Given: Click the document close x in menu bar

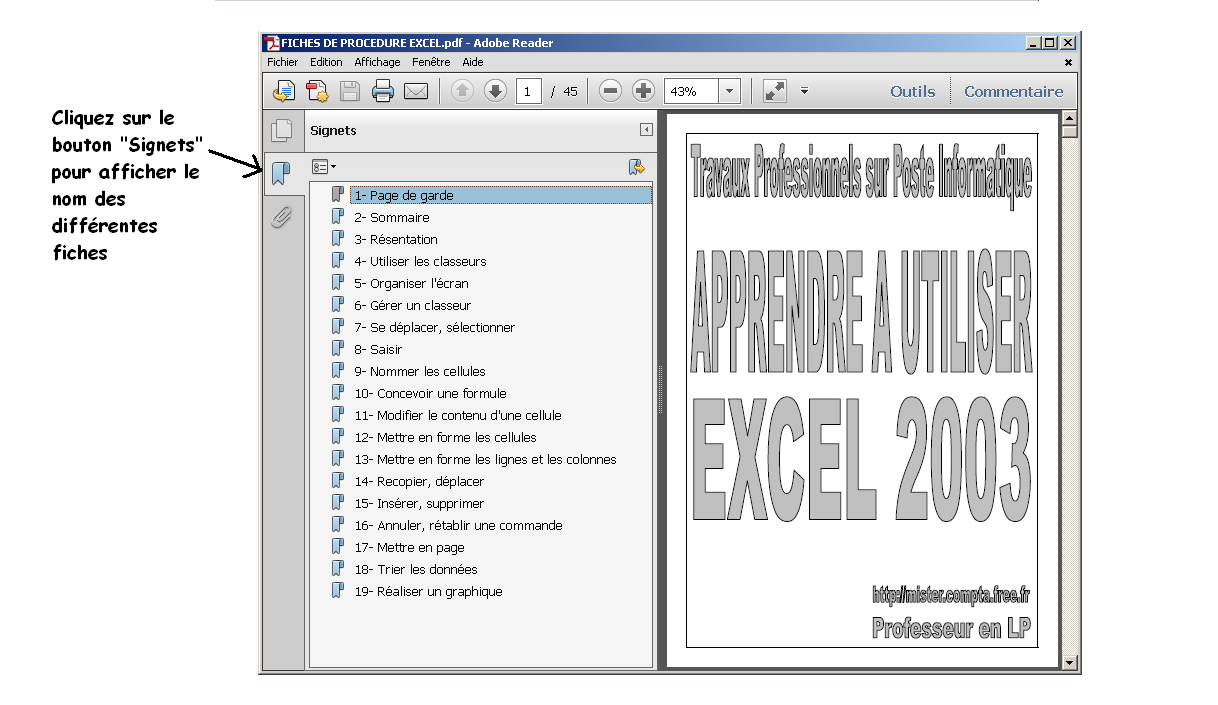Looking at the screenshot, I should click(x=1068, y=62).
